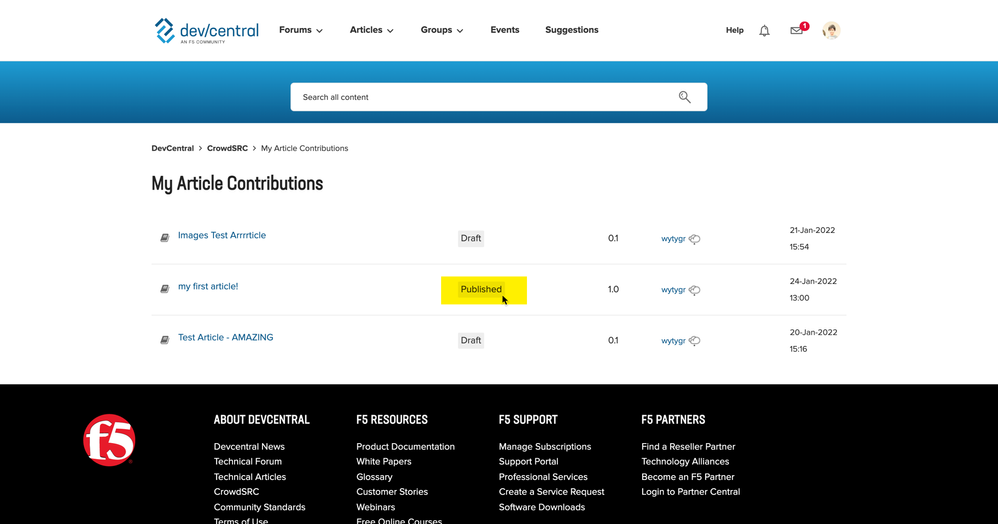Open the Product Documentation link

(x=405, y=446)
